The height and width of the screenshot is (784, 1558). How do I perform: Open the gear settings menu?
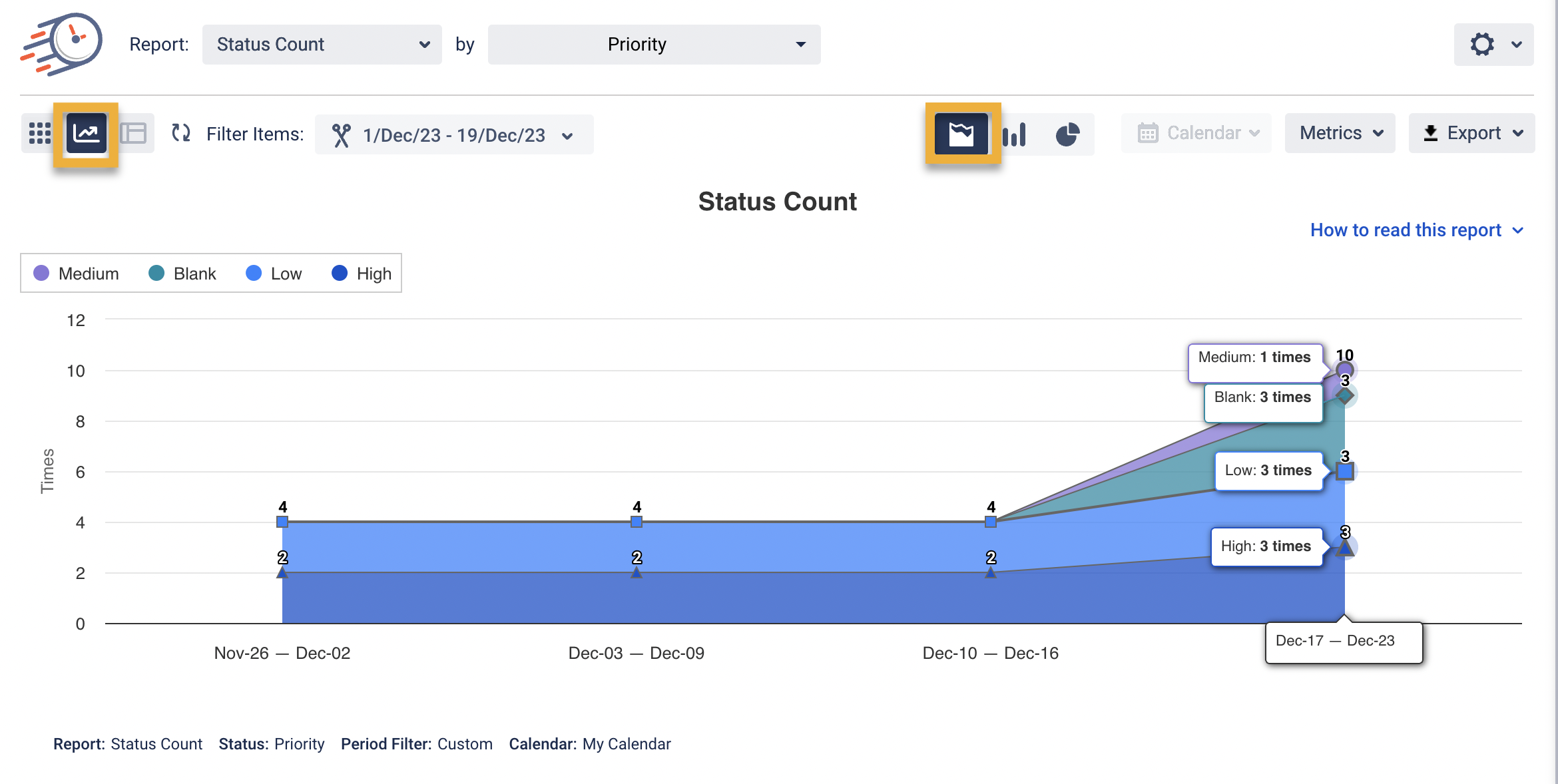click(1493, 45)
